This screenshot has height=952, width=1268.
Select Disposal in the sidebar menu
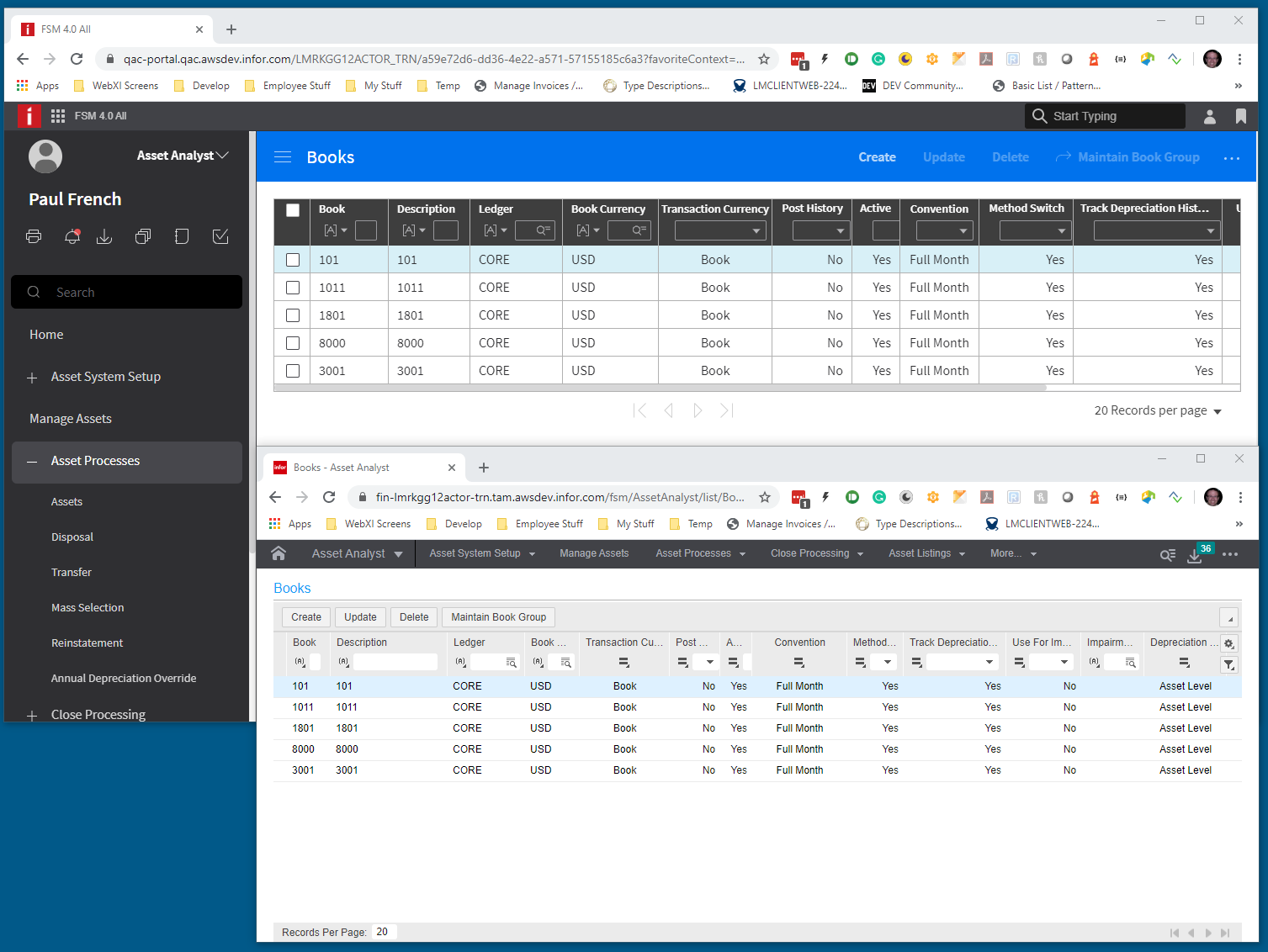pyautogui.click(x=72, y=537)
